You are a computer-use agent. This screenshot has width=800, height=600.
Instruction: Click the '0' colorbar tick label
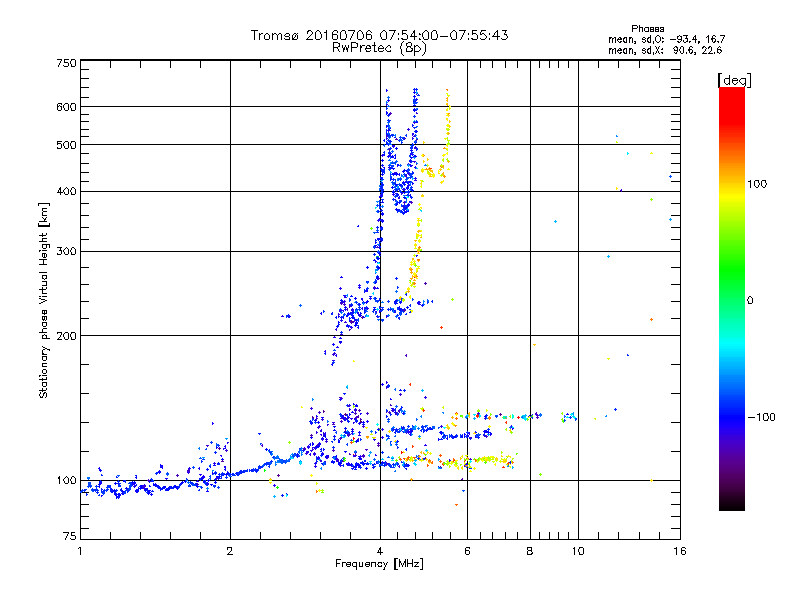[750, 301]
